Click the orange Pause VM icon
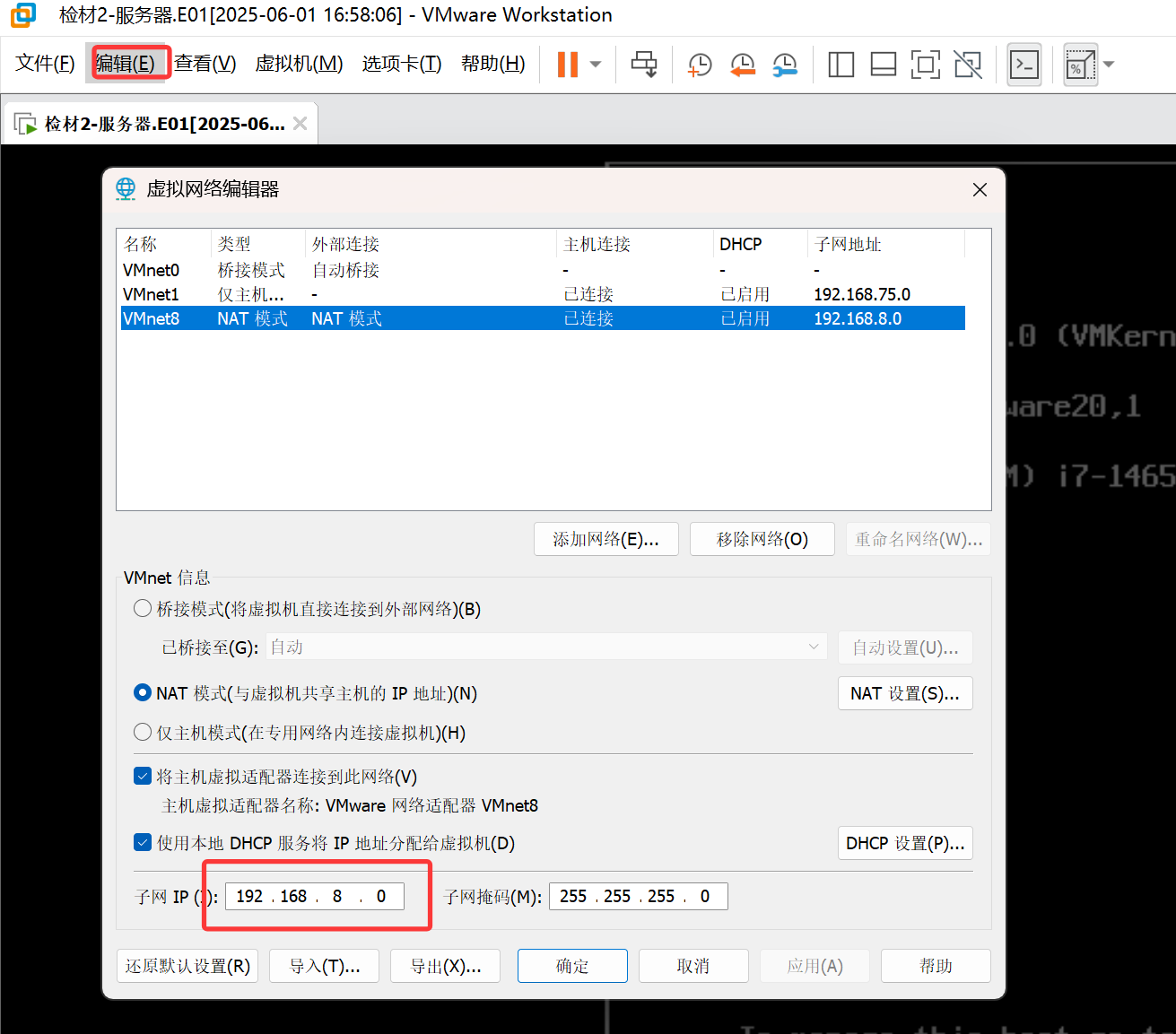Screen dimensions: 1176x1034 [x=568, y=64]
